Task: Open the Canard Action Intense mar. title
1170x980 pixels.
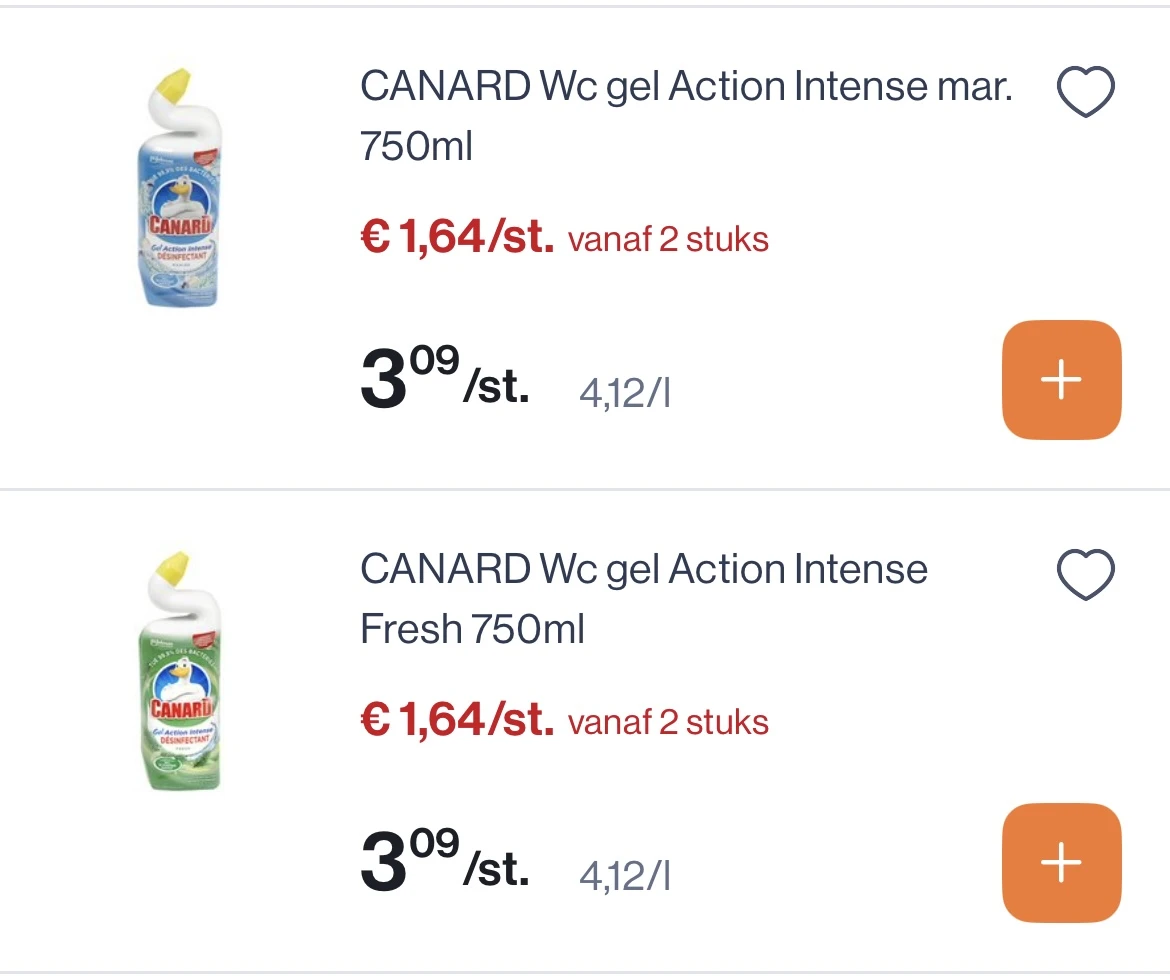Action: coord(685,116)
